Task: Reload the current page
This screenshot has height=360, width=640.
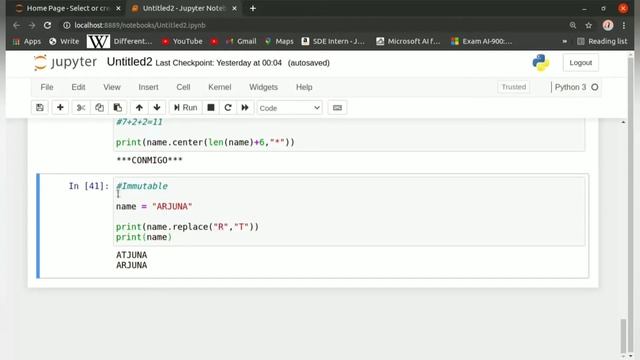Action: [x=47, y=25]
